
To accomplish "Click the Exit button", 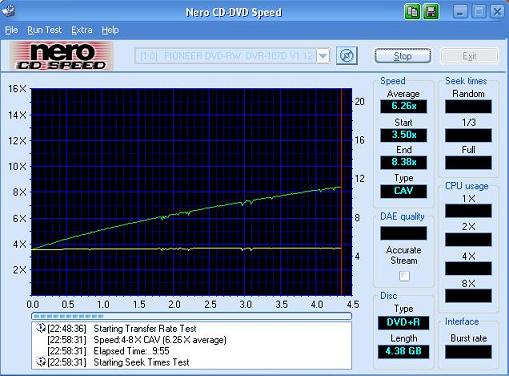I will (x=469, y=56).
